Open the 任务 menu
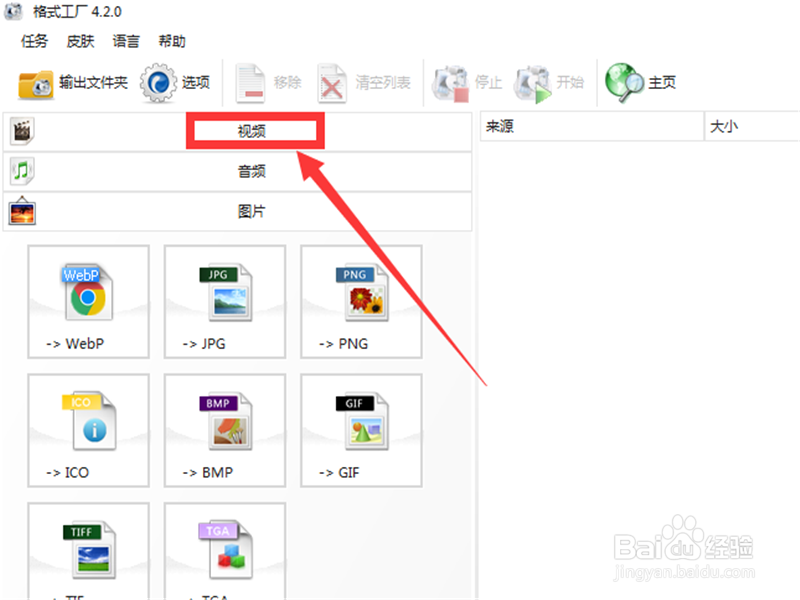800x600 pixels. (x=34, y=41)
